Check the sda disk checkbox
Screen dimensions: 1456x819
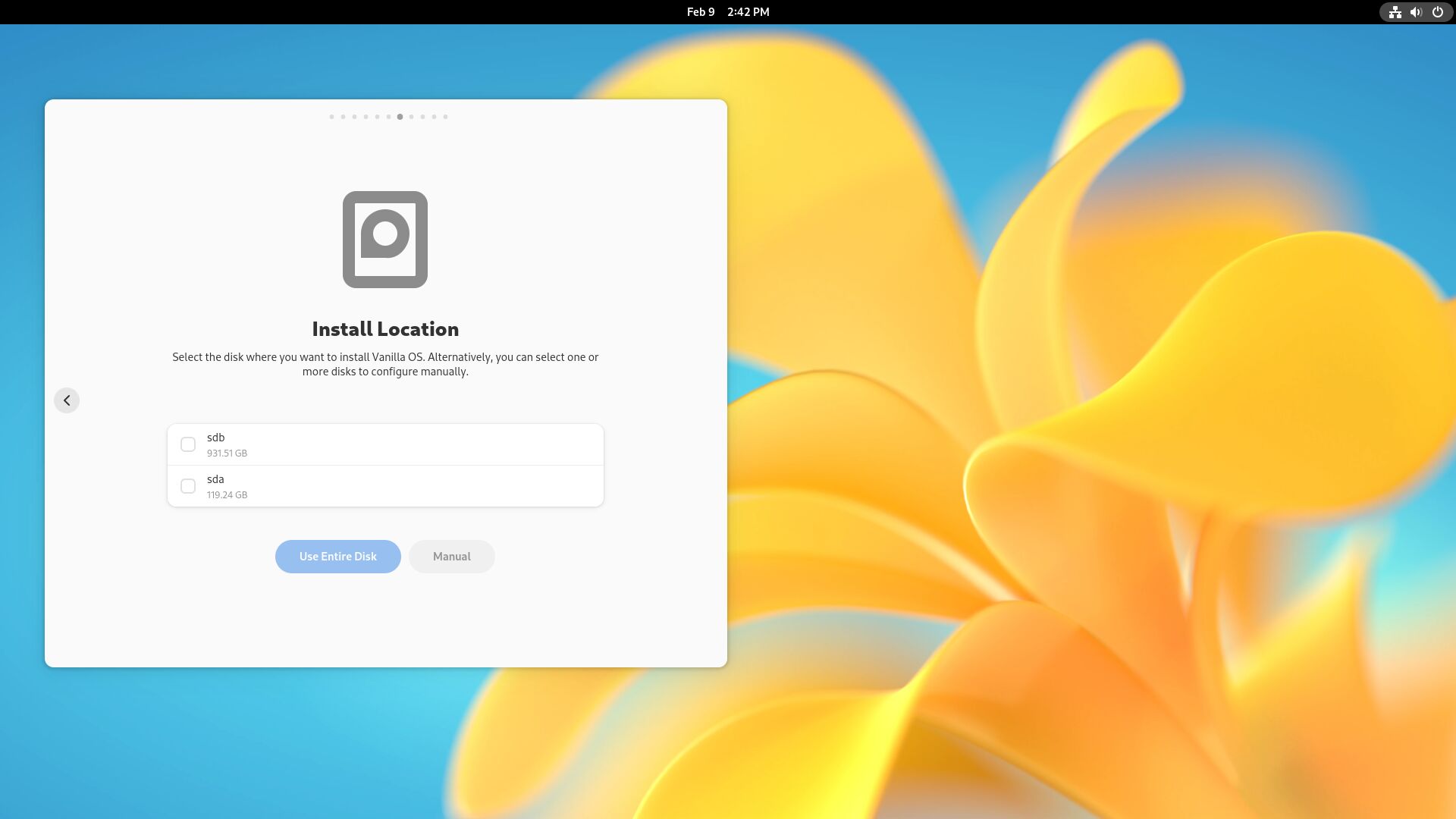tap(188, 486)
